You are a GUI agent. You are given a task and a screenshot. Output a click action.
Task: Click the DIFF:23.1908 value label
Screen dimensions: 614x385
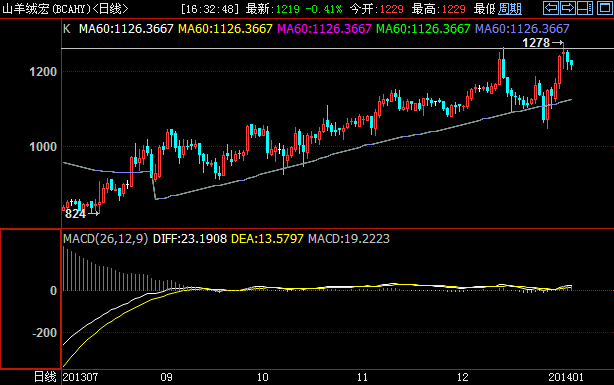pos(190,239)
